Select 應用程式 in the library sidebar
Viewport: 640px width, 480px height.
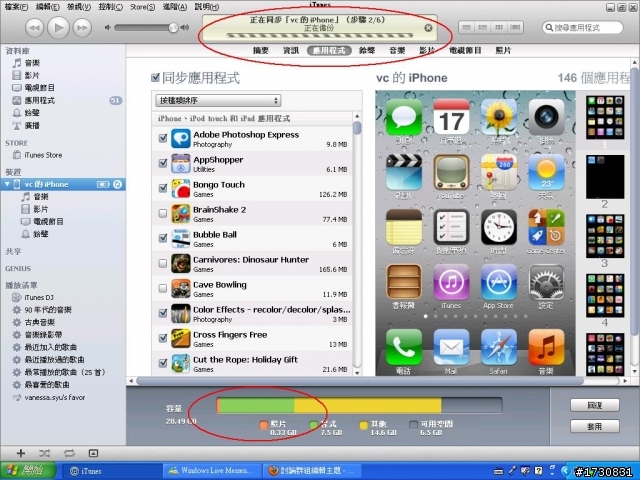click(x=39, y=100)
